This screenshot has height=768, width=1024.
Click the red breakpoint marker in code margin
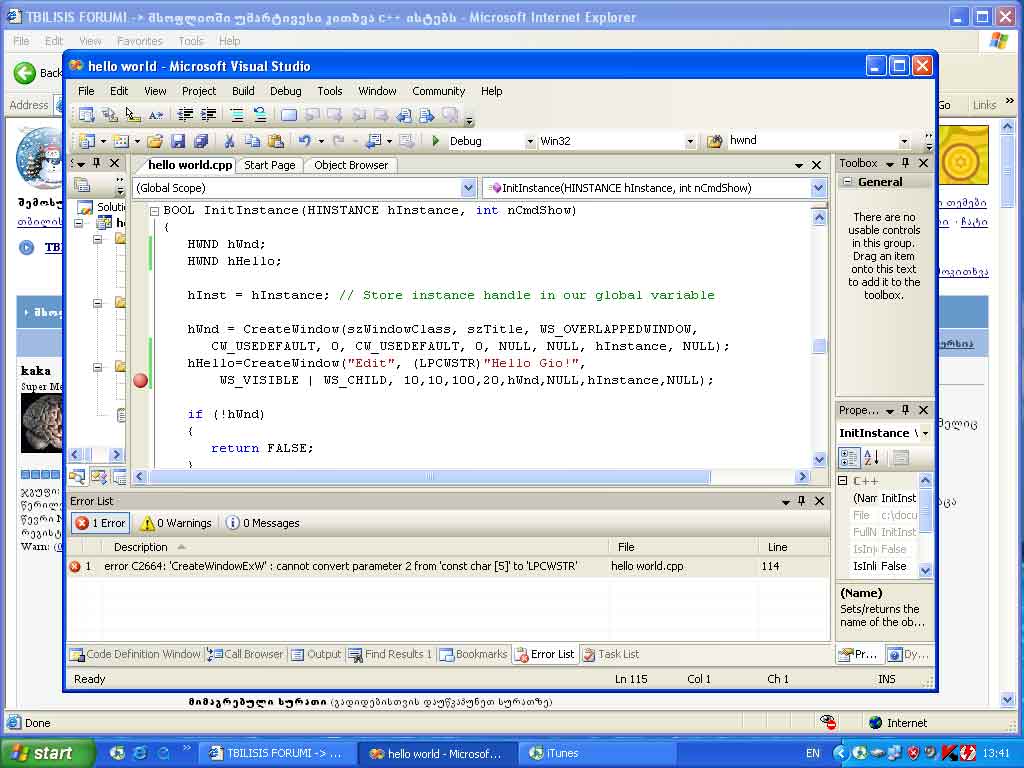[x=140, y=381]
